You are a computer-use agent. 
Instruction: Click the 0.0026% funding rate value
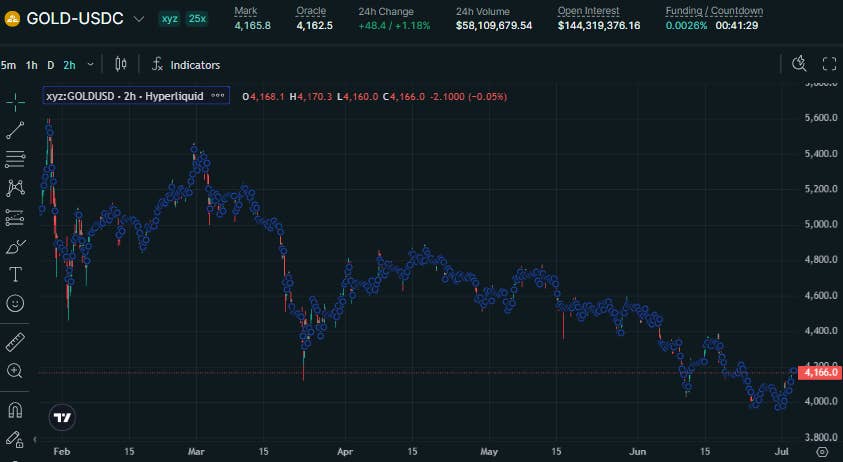coord(686,25)
